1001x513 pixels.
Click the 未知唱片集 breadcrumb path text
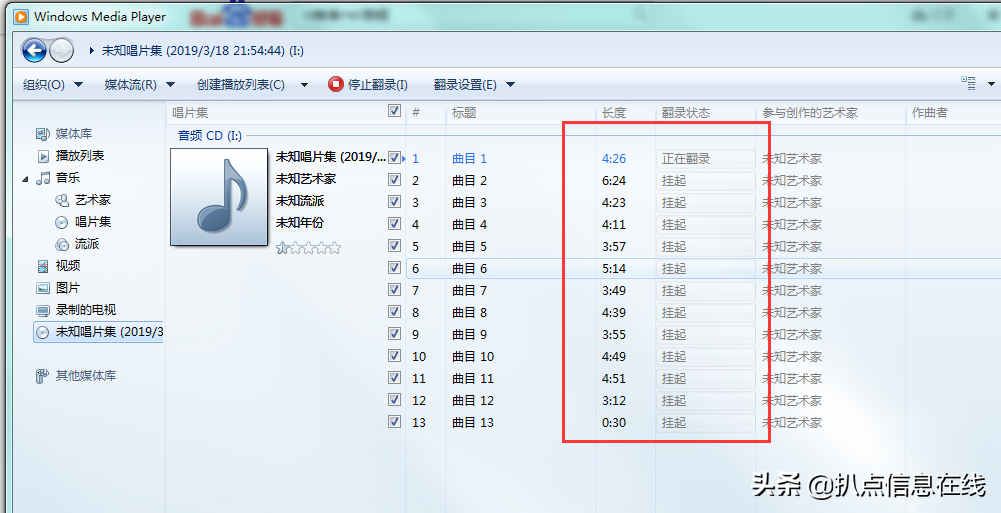[x=202, y=50]
